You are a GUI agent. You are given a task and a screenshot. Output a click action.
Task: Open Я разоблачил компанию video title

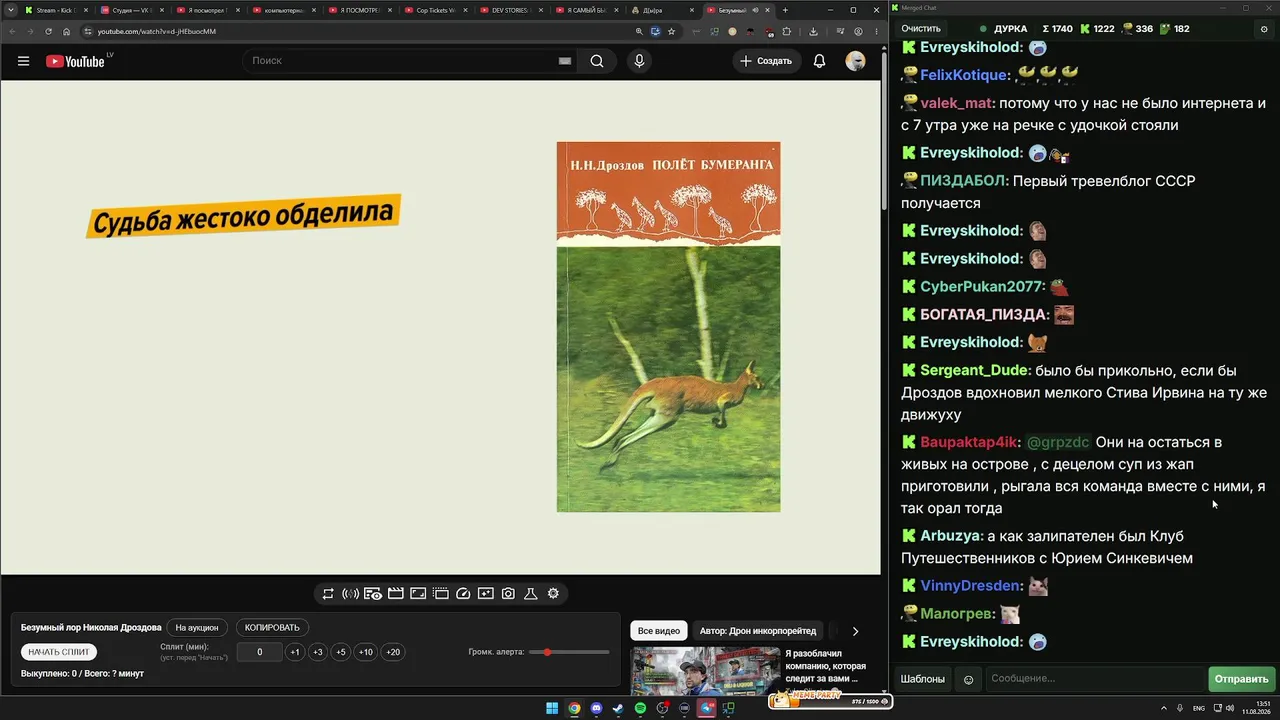(826, 666)
